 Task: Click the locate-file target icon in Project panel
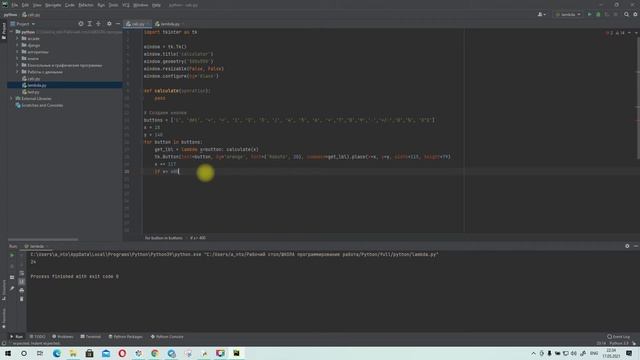point(81,24)
